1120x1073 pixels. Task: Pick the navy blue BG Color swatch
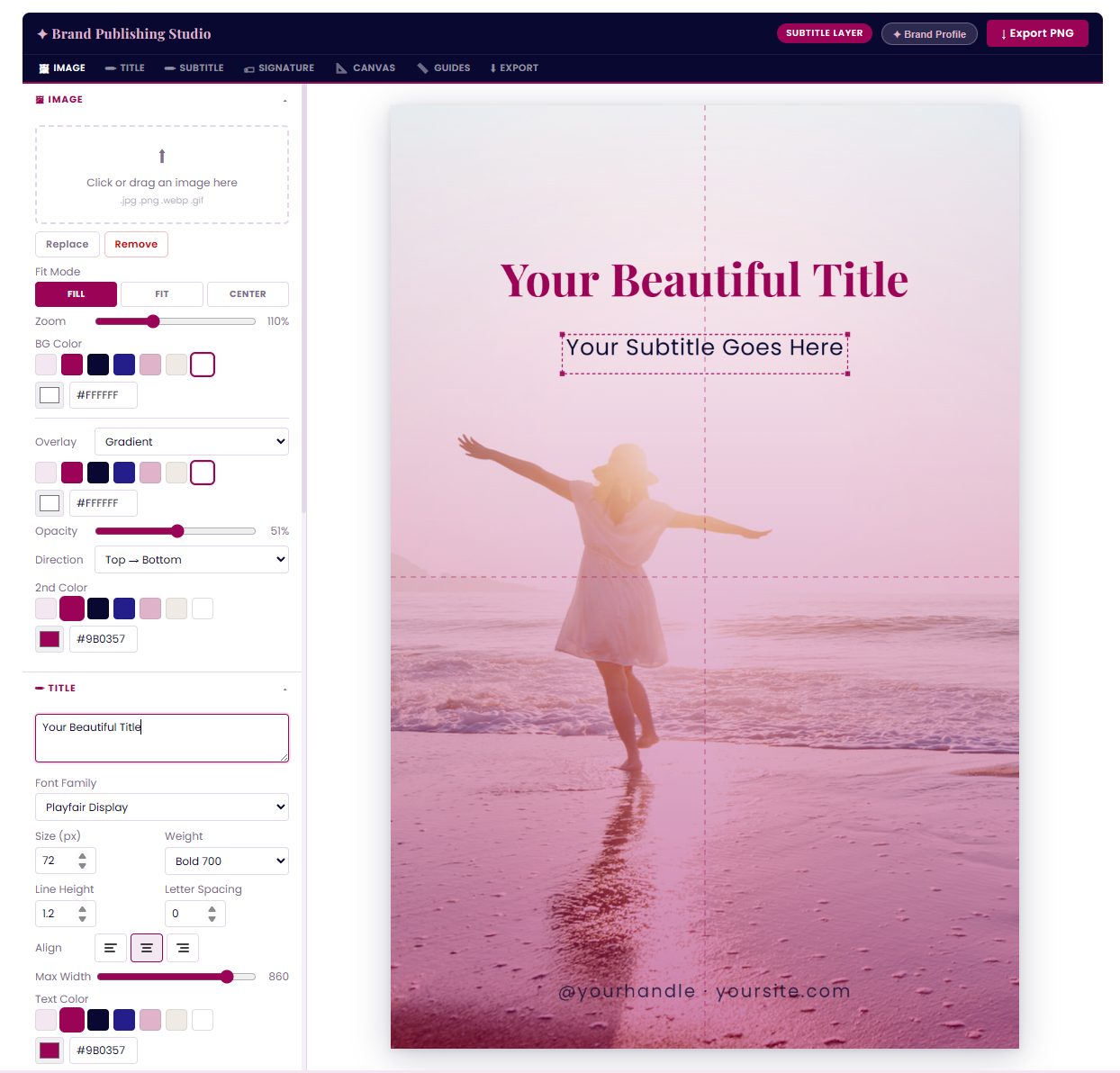point(124,365)
